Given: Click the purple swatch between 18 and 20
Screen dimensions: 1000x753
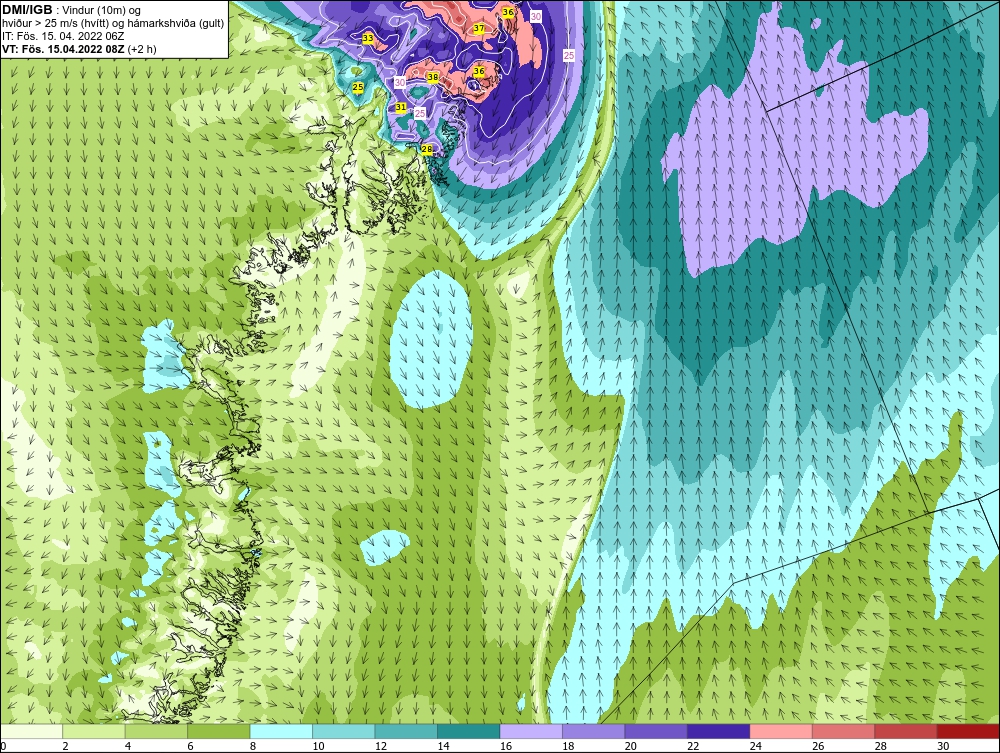Looking at the screenshot, I should point(594,731).
